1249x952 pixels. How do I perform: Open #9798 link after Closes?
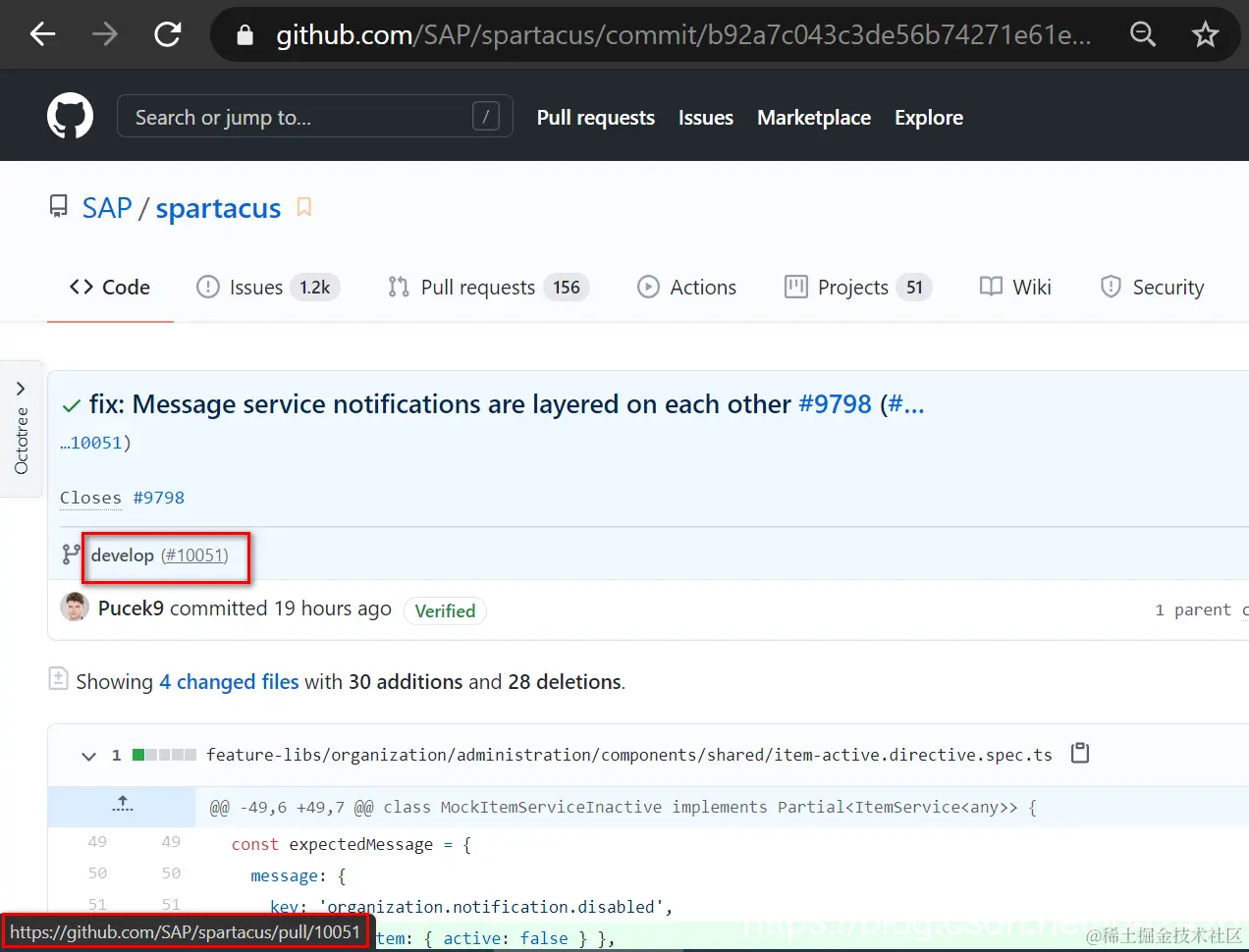[158, 498]
